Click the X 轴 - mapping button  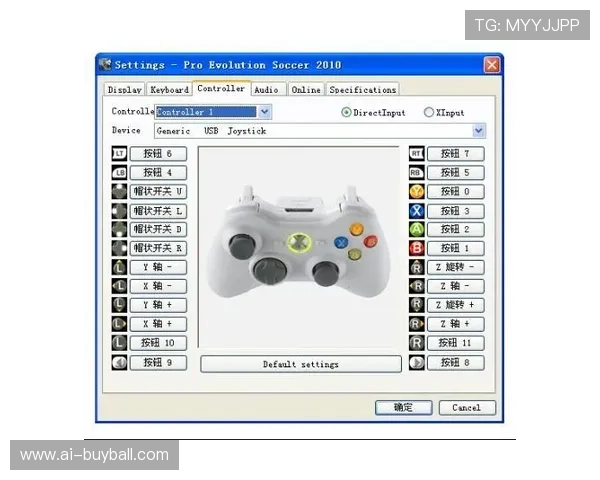click(158, 286)
